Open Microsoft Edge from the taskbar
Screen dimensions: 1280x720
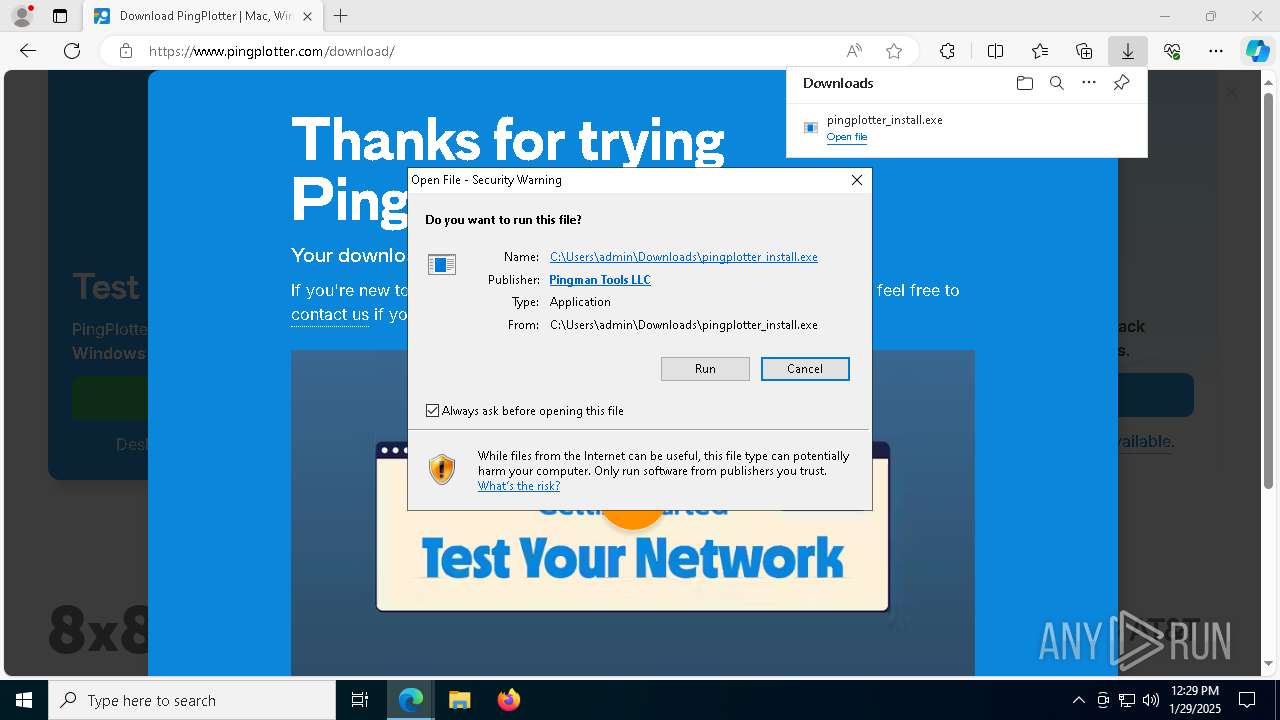411,700
